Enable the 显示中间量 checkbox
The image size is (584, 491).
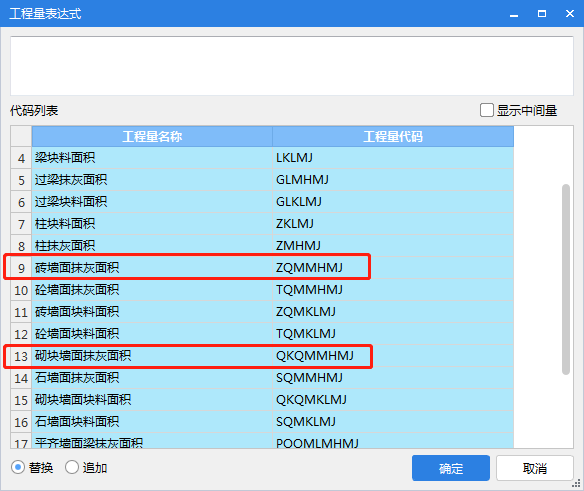(486, 110)
